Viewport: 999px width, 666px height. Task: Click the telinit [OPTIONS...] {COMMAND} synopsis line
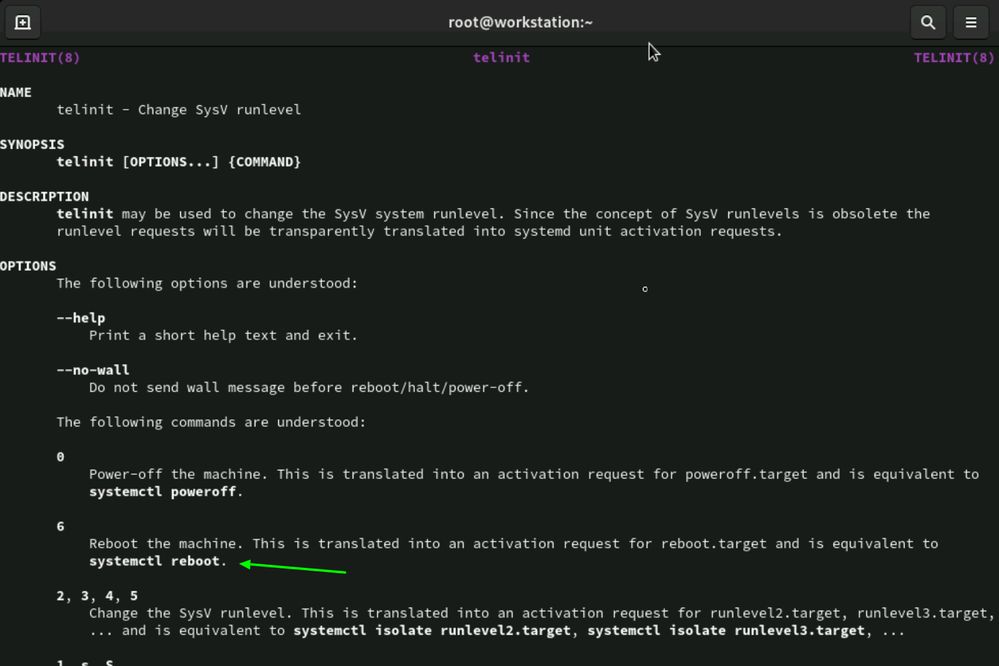click(x=178, y=162)
